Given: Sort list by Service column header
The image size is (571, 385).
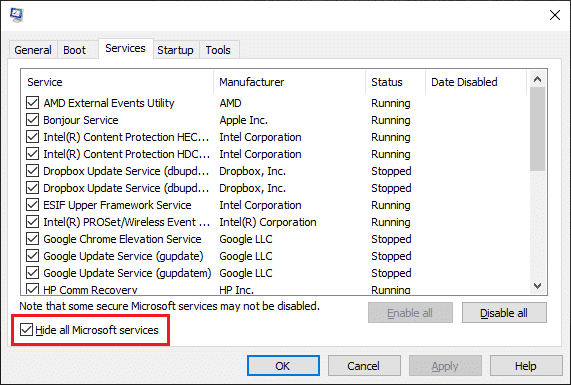Looking at the screenshot, I should pos(117,82).
